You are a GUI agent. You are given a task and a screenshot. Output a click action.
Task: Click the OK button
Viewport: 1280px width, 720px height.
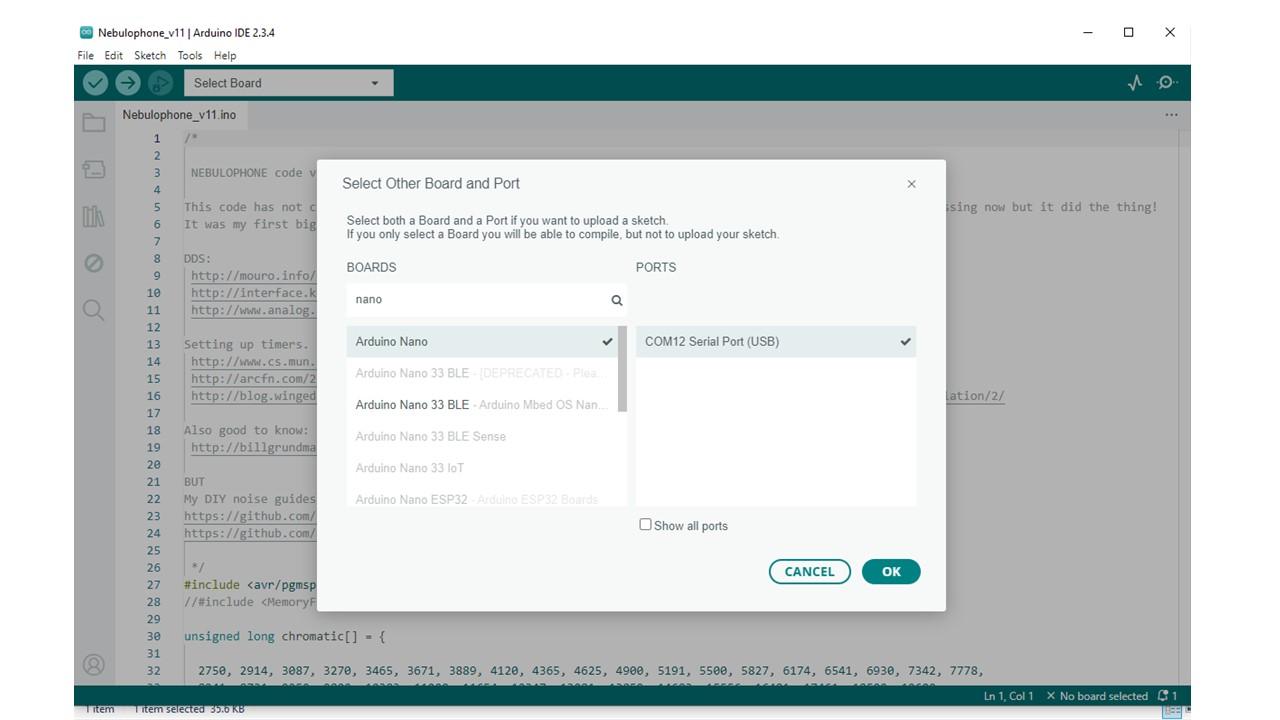(x=891, y=572)
